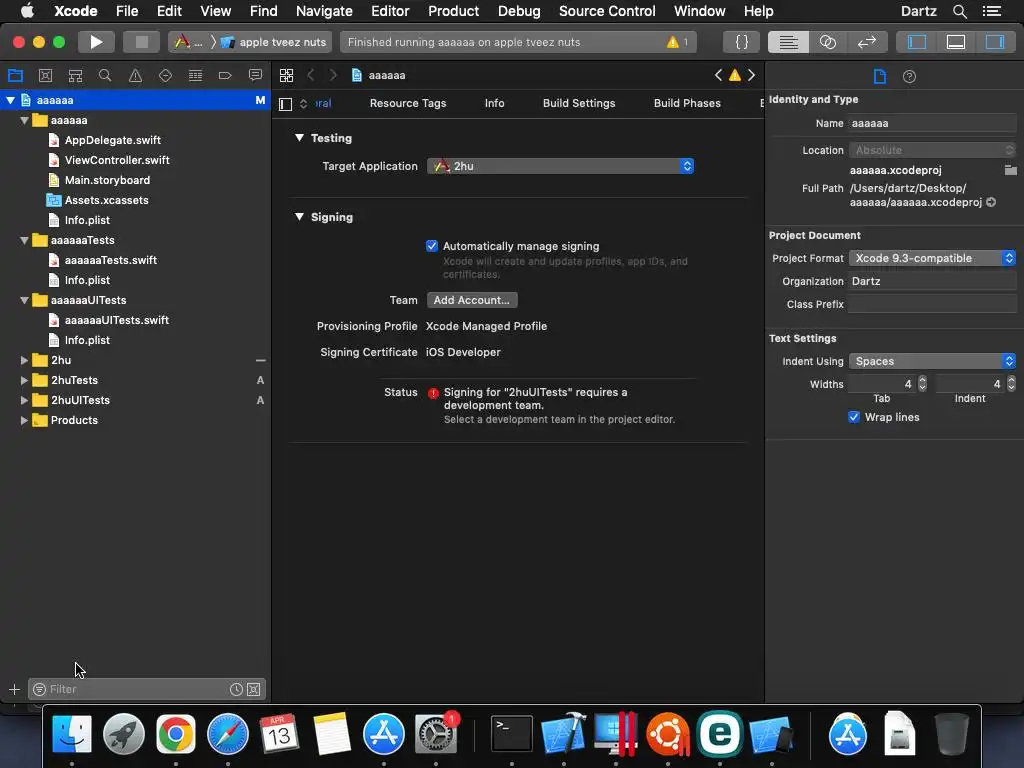The height and width of the screenshot is (768, 1024).
Task: Toggle source-control status filter icon
Action: 254,690
